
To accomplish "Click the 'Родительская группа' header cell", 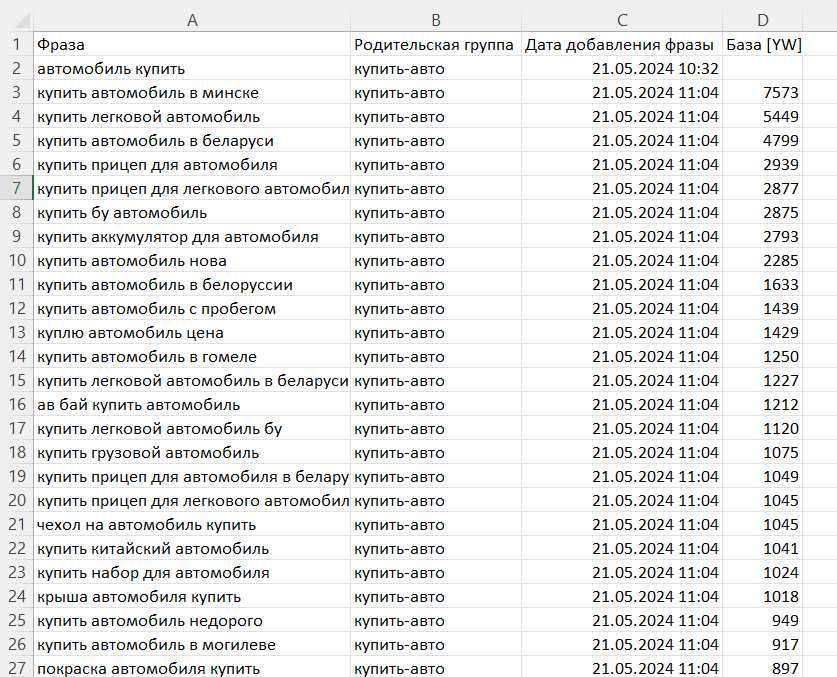I will click(x=436, y=44).
